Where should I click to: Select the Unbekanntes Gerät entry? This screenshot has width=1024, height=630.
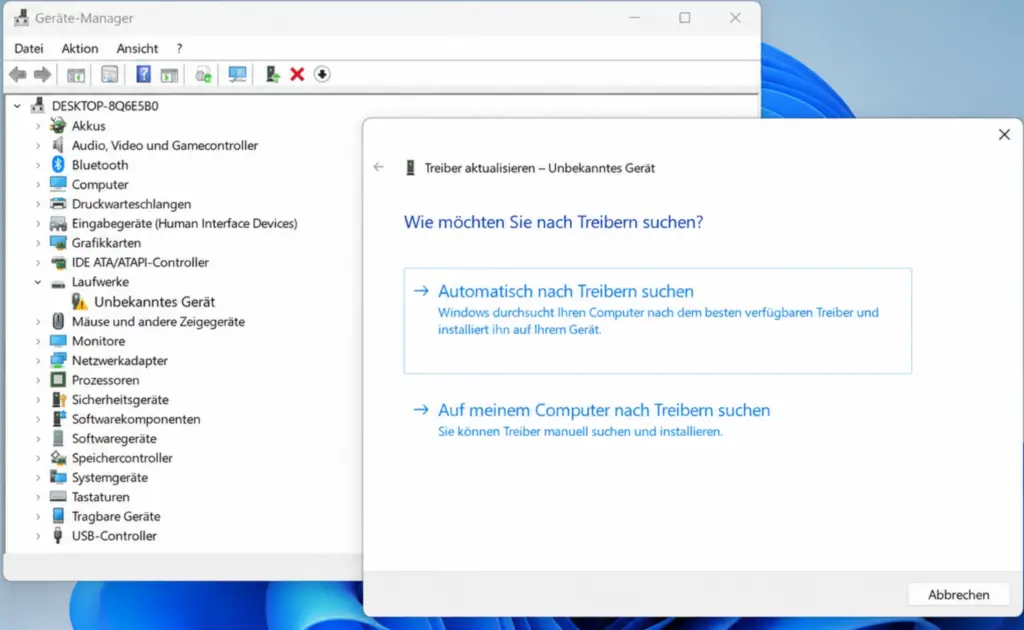pos(154,302)
